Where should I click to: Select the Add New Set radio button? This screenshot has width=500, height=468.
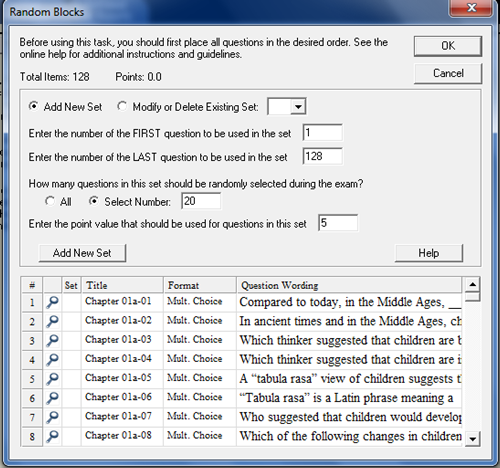(33, 106)
